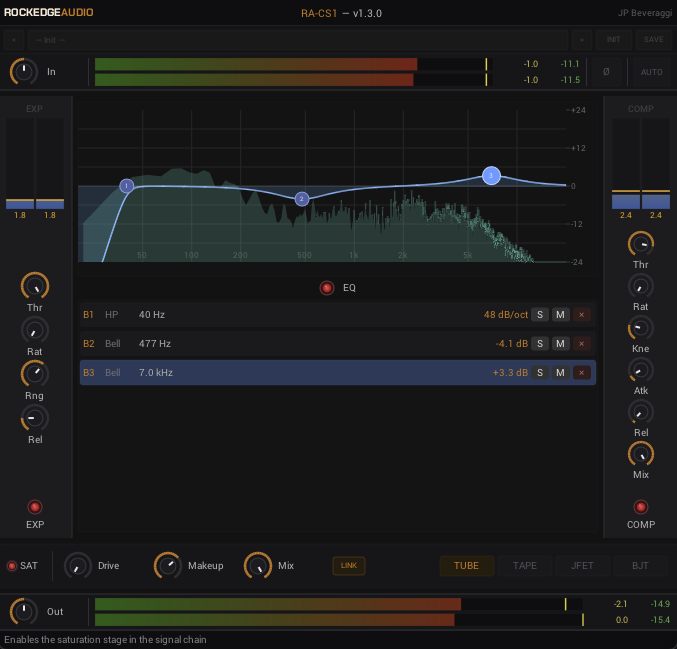This screenshot has width=677, height=649.
Task: Toggle the EQ enable LED
Action: point(327,288)
